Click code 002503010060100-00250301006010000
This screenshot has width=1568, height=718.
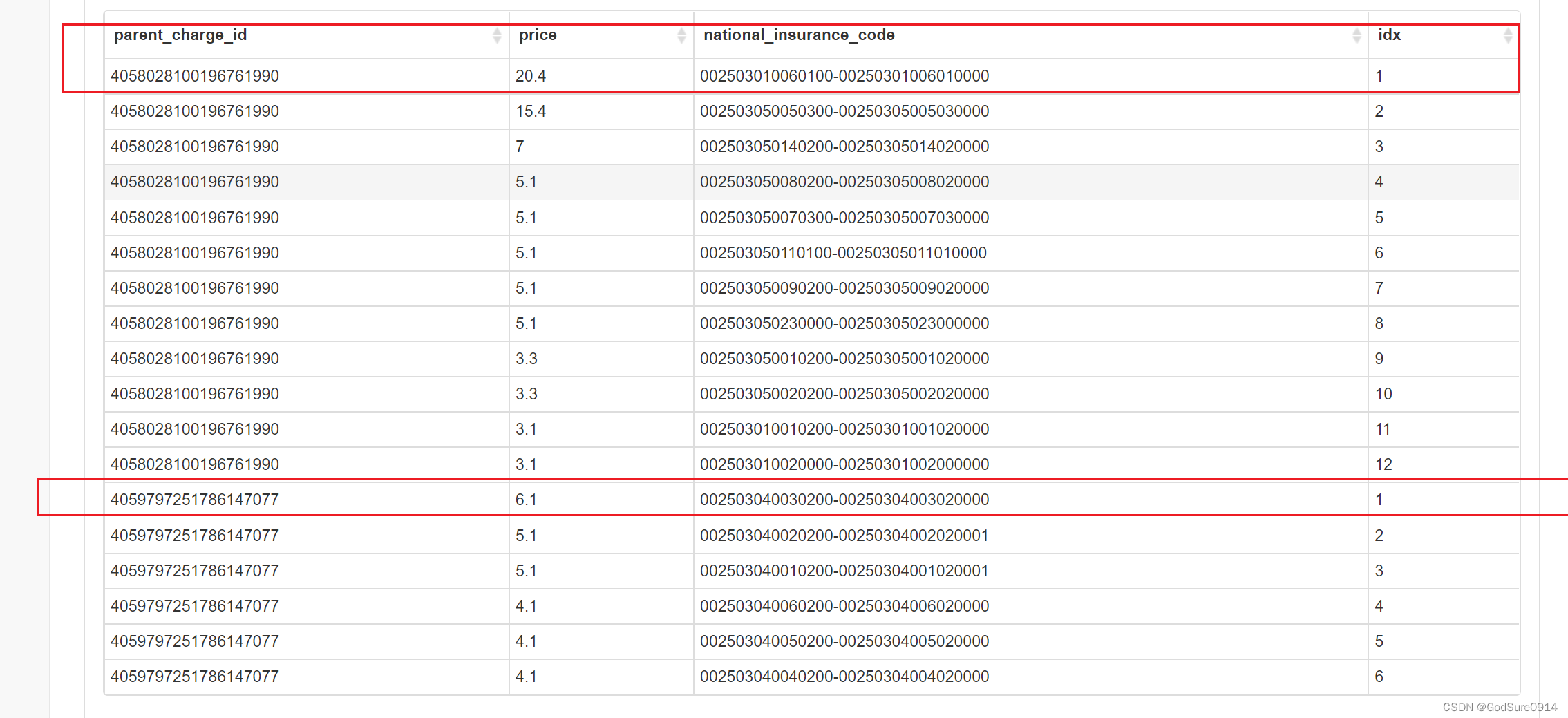click(x=844, y=76)
